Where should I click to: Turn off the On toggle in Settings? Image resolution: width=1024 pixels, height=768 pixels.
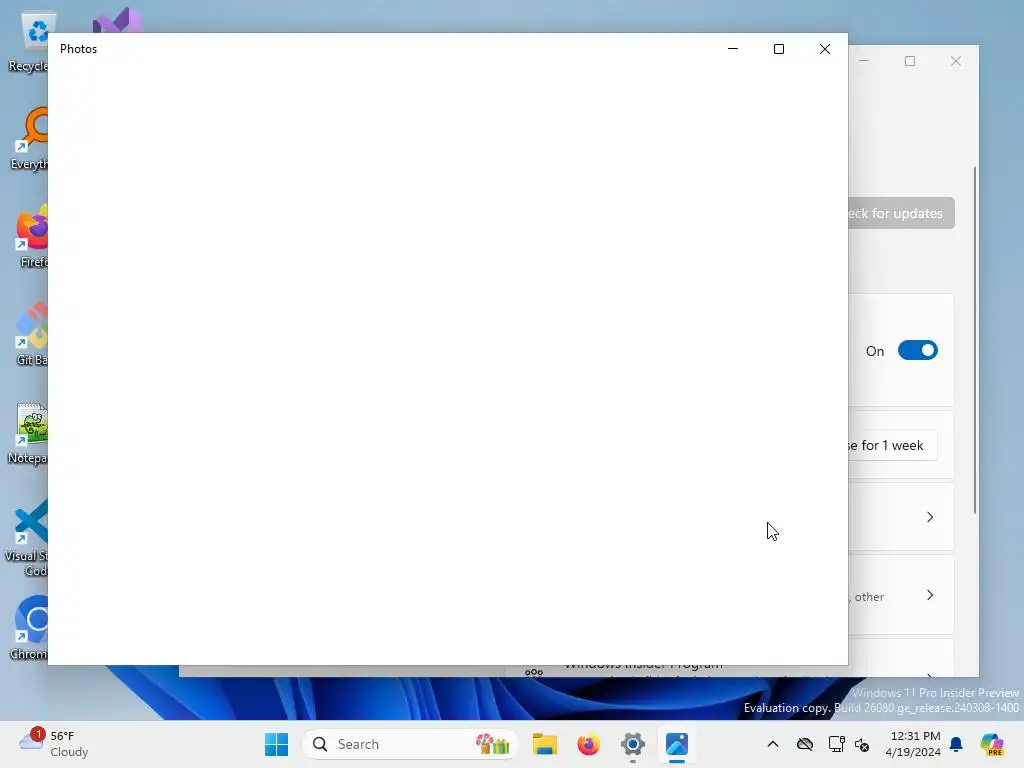pyautogui.click(x=918, y=351)
